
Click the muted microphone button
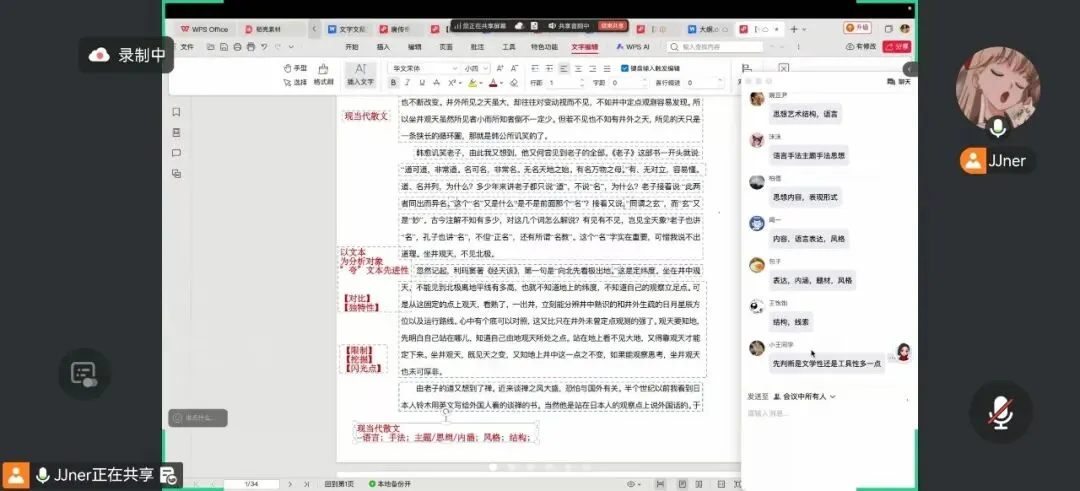(1000, 412)
